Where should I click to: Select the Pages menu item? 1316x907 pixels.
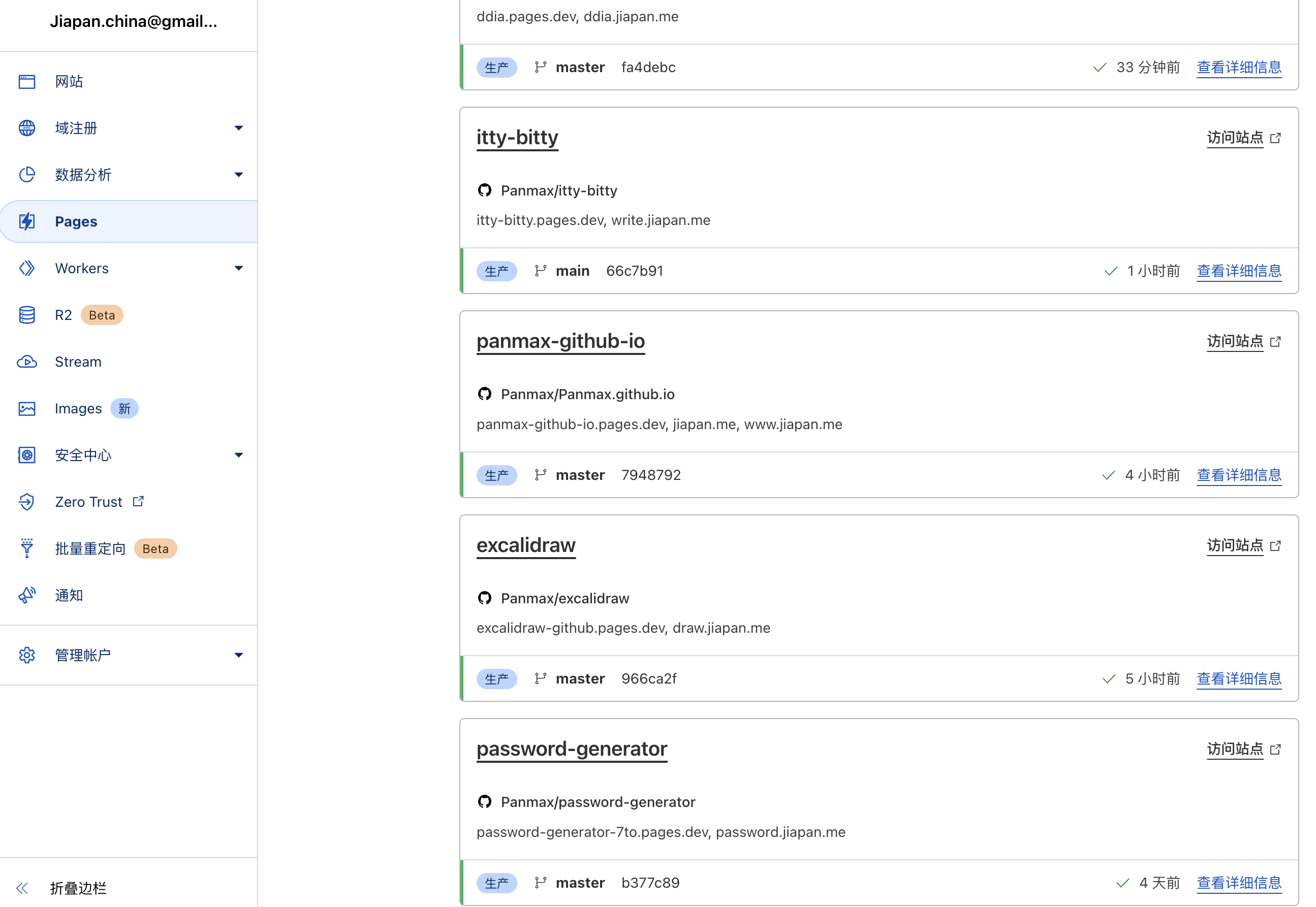pyautogui.click(x=76, y=221)
